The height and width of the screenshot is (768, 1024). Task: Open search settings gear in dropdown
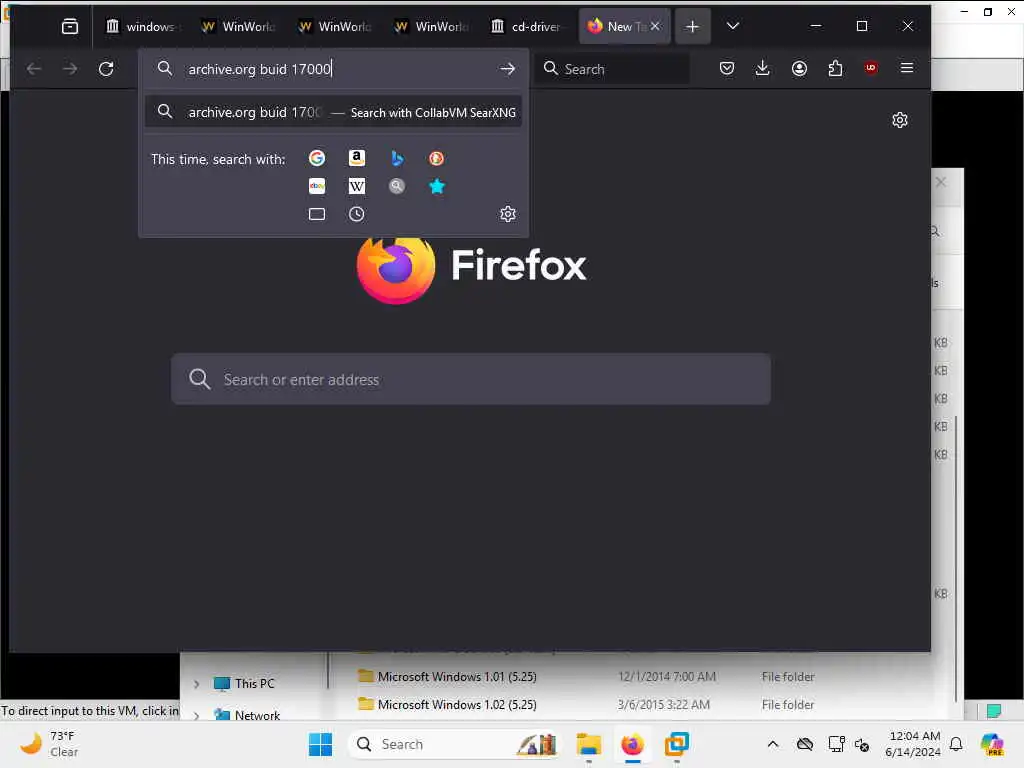coord(507,214)
